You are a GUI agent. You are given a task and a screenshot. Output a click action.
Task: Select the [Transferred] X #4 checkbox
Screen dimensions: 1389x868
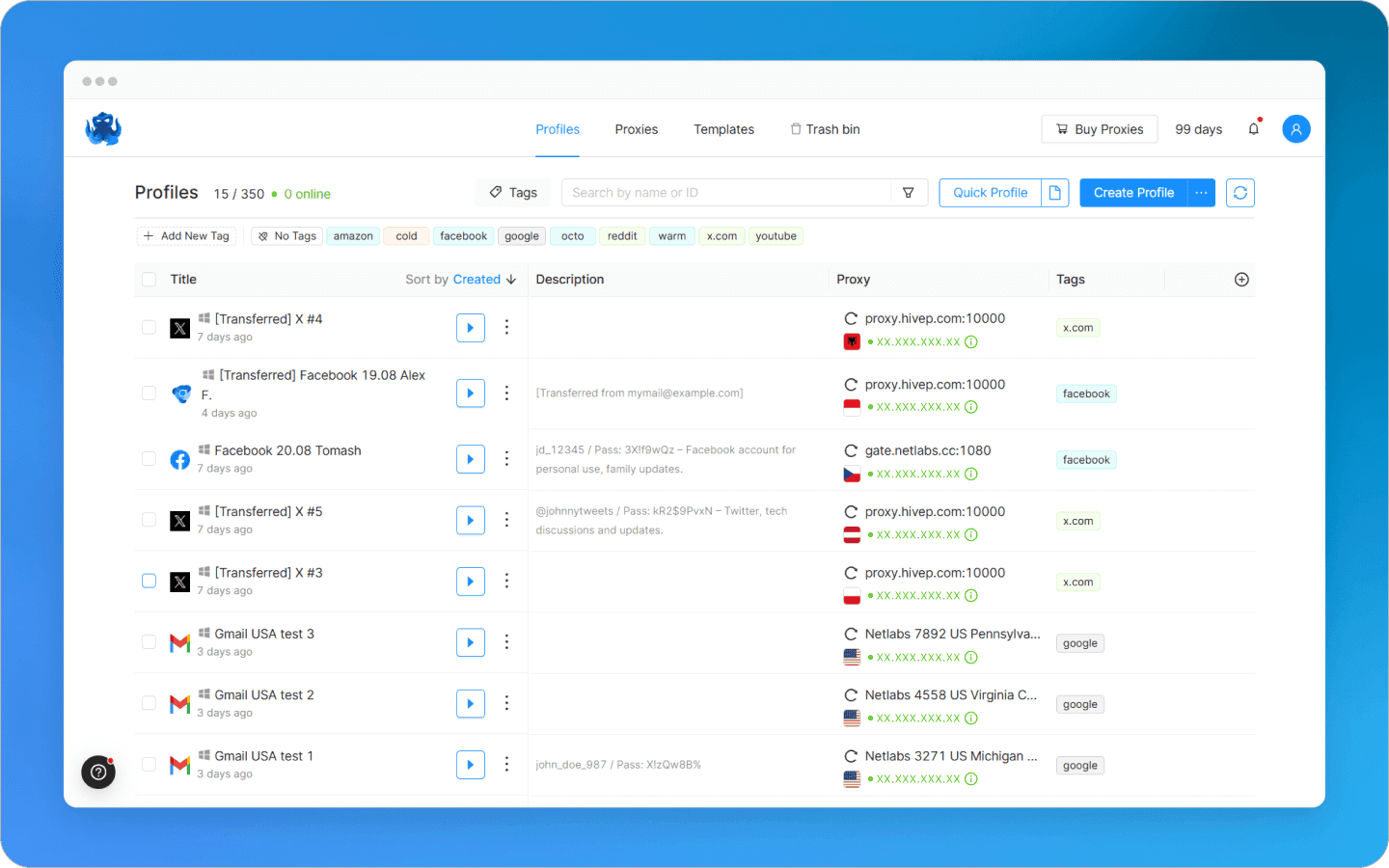(x=149, y=327)
